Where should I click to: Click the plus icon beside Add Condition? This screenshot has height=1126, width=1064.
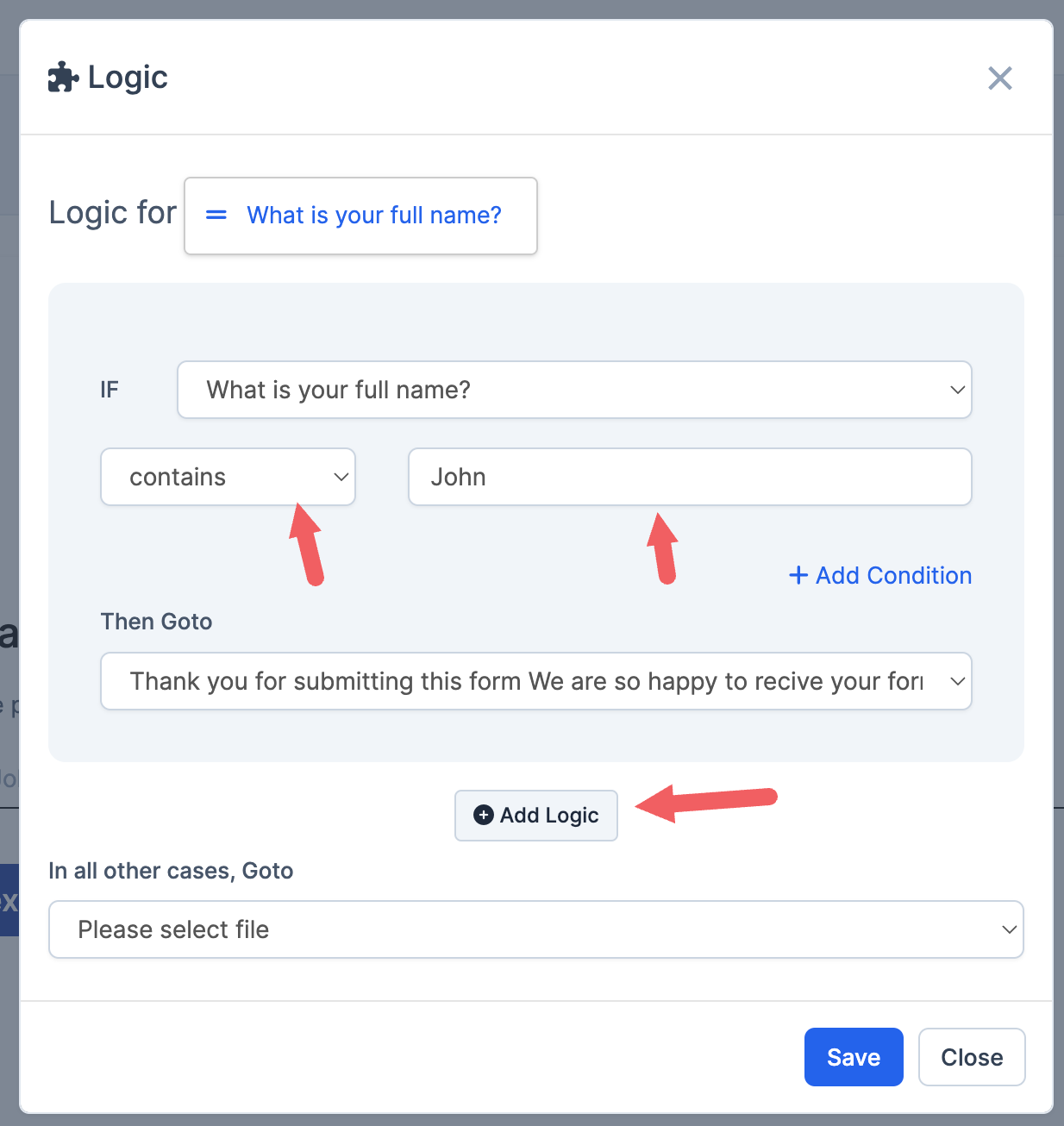798,575
